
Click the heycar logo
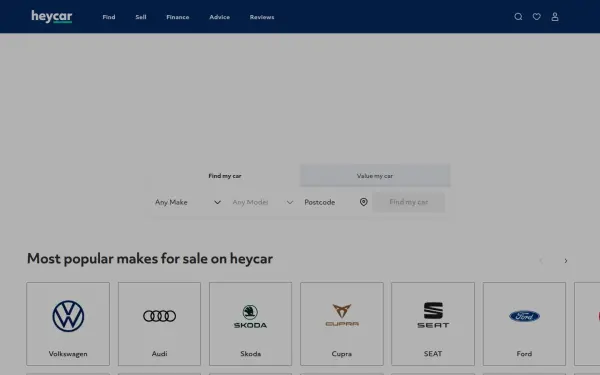(52, 16)
